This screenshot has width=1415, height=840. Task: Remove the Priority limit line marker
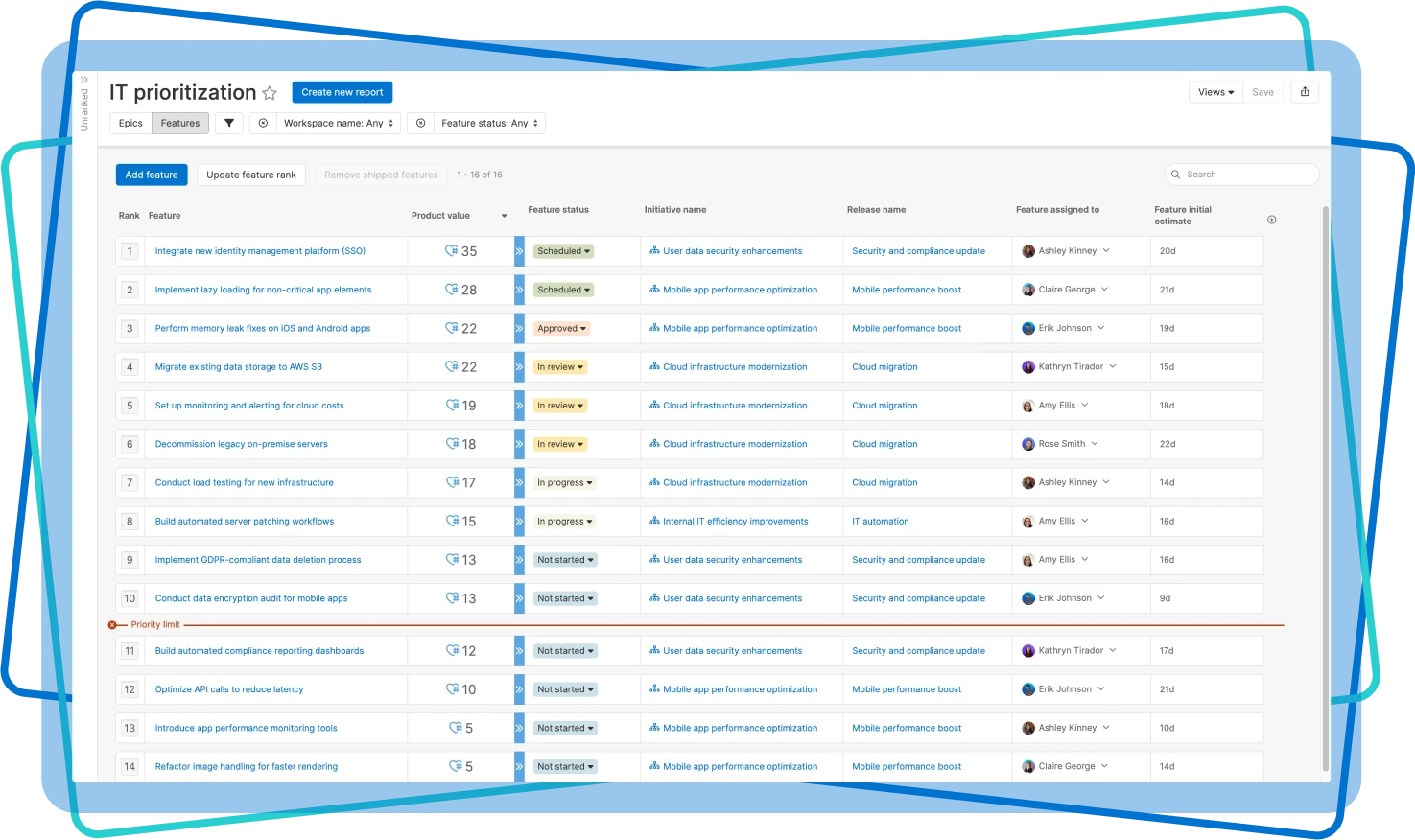(x=112, y=625)
